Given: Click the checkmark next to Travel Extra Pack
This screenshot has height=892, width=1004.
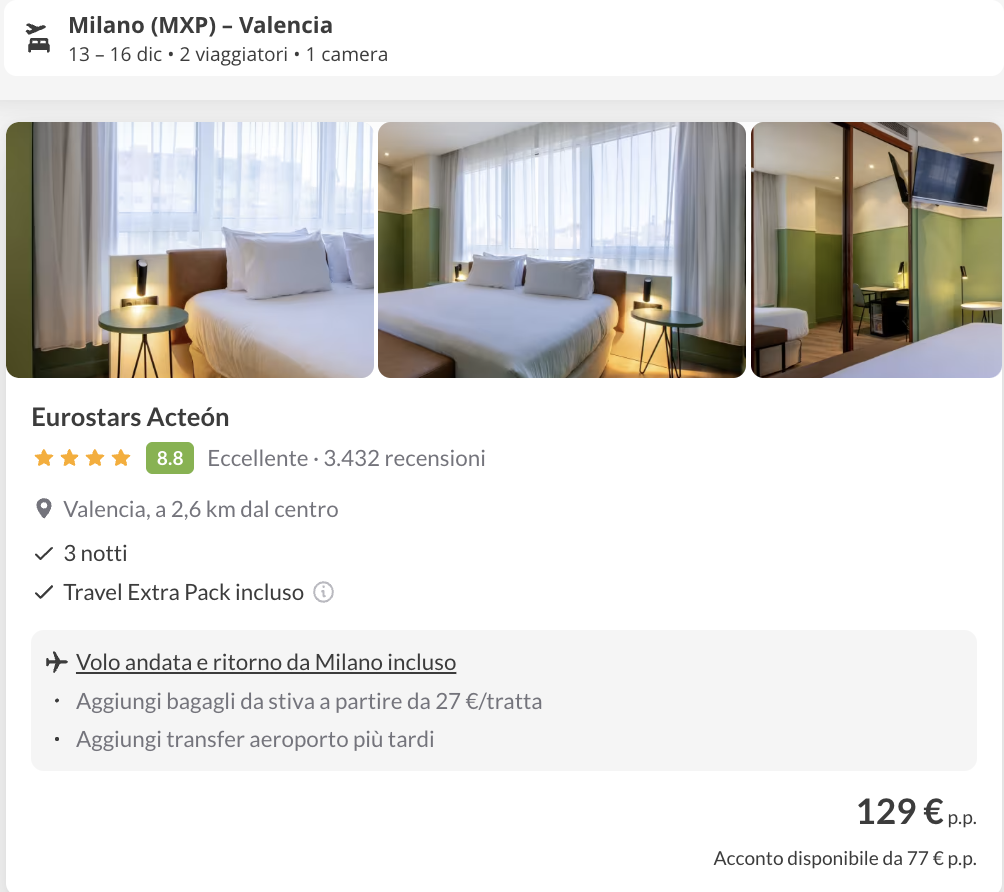Looking at the screenshot, I should click(44, 592).
